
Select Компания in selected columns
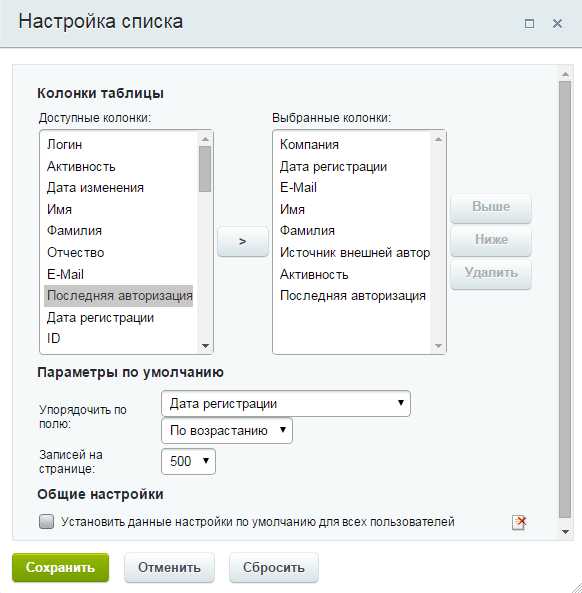(354, 144)
